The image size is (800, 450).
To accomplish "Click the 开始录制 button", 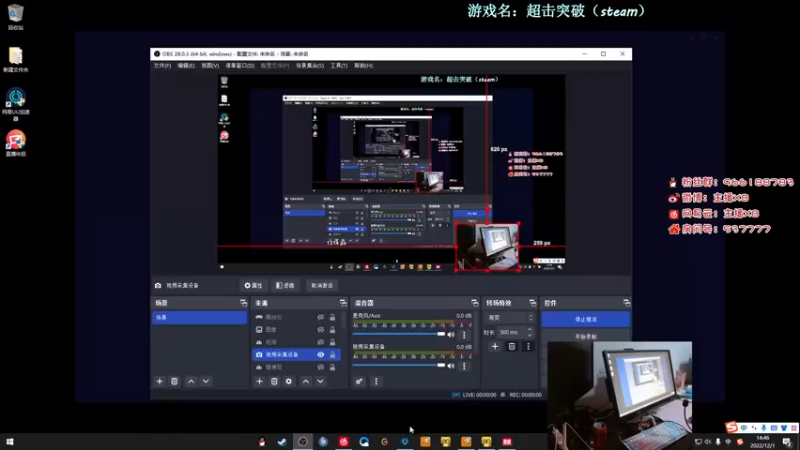I will pos(585,336).
